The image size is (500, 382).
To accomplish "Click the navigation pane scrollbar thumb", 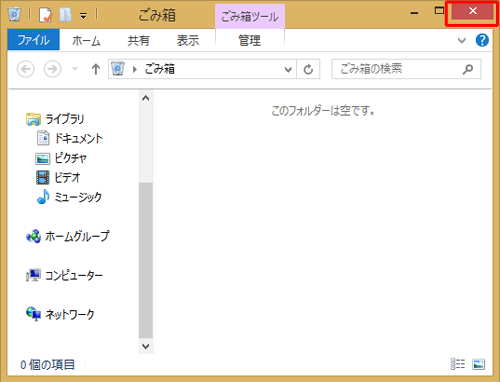I will pyautogui.click(x=146, y=260).
